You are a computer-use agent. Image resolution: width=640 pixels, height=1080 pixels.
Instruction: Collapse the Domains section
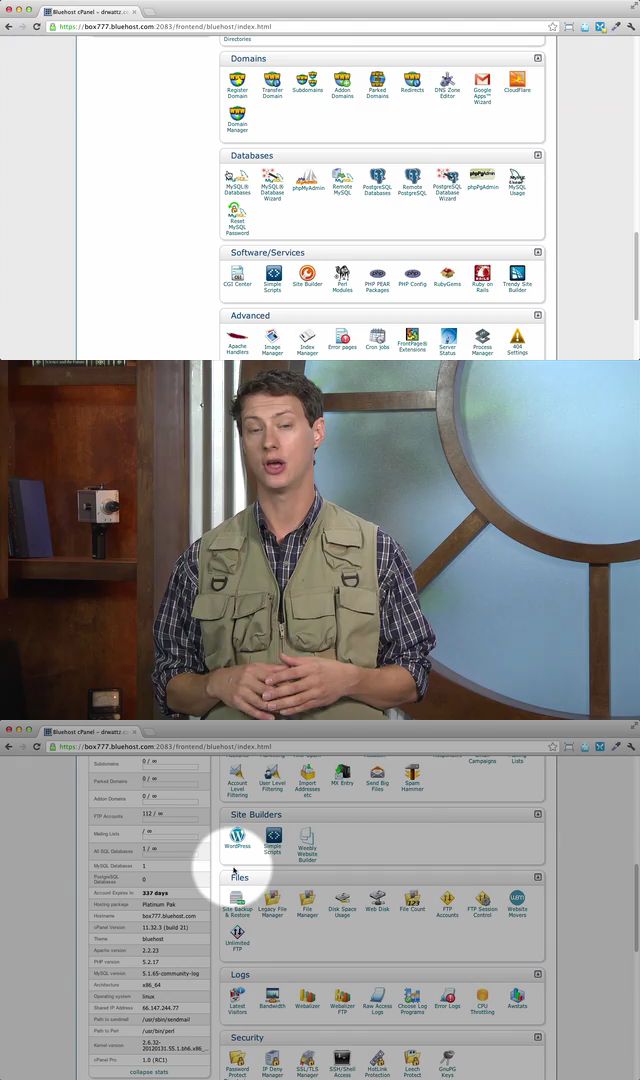(x=538, y=59)
